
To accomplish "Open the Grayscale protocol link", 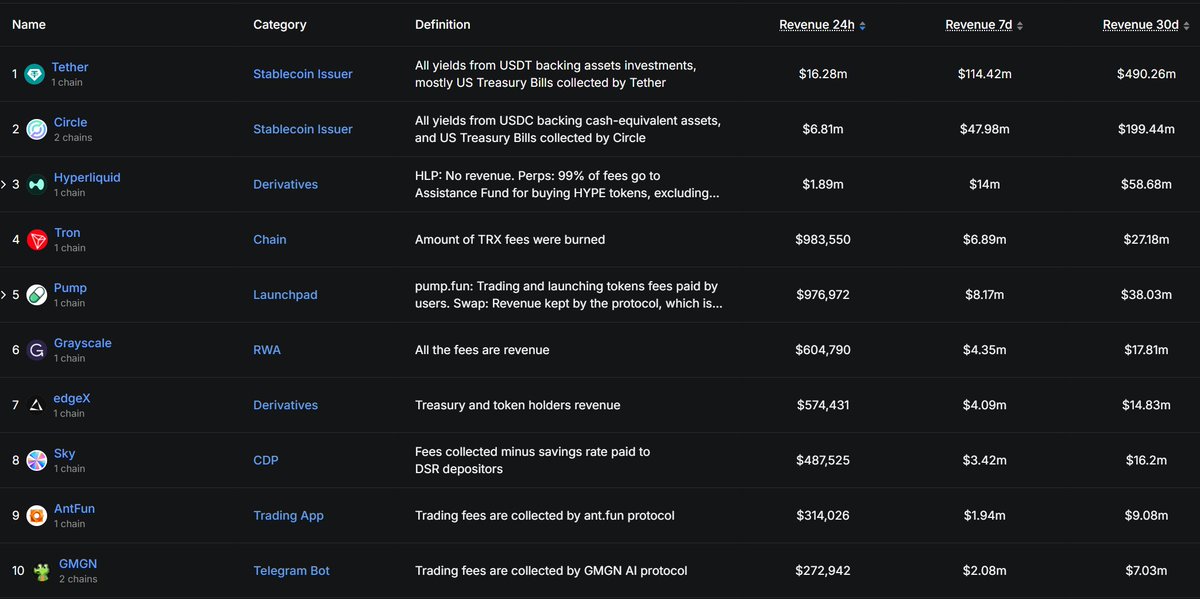I will pos(83,343).
